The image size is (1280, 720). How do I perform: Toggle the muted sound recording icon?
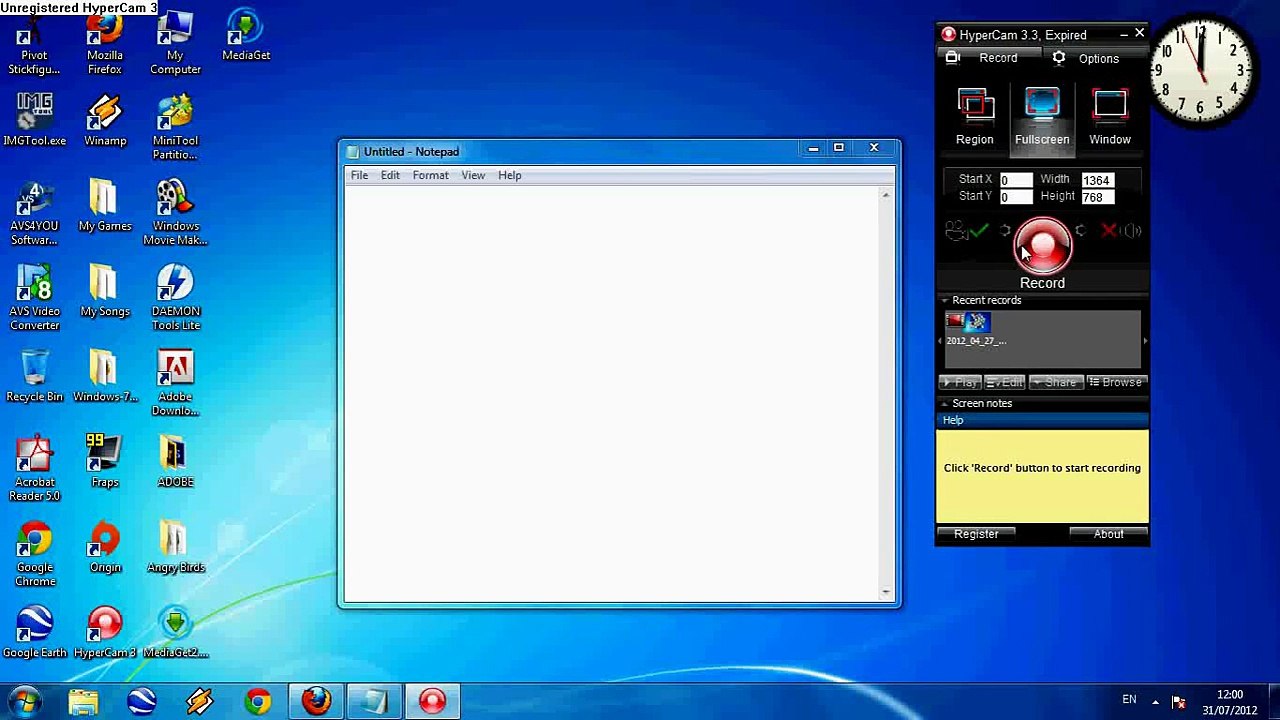(x=1121, y=231)
